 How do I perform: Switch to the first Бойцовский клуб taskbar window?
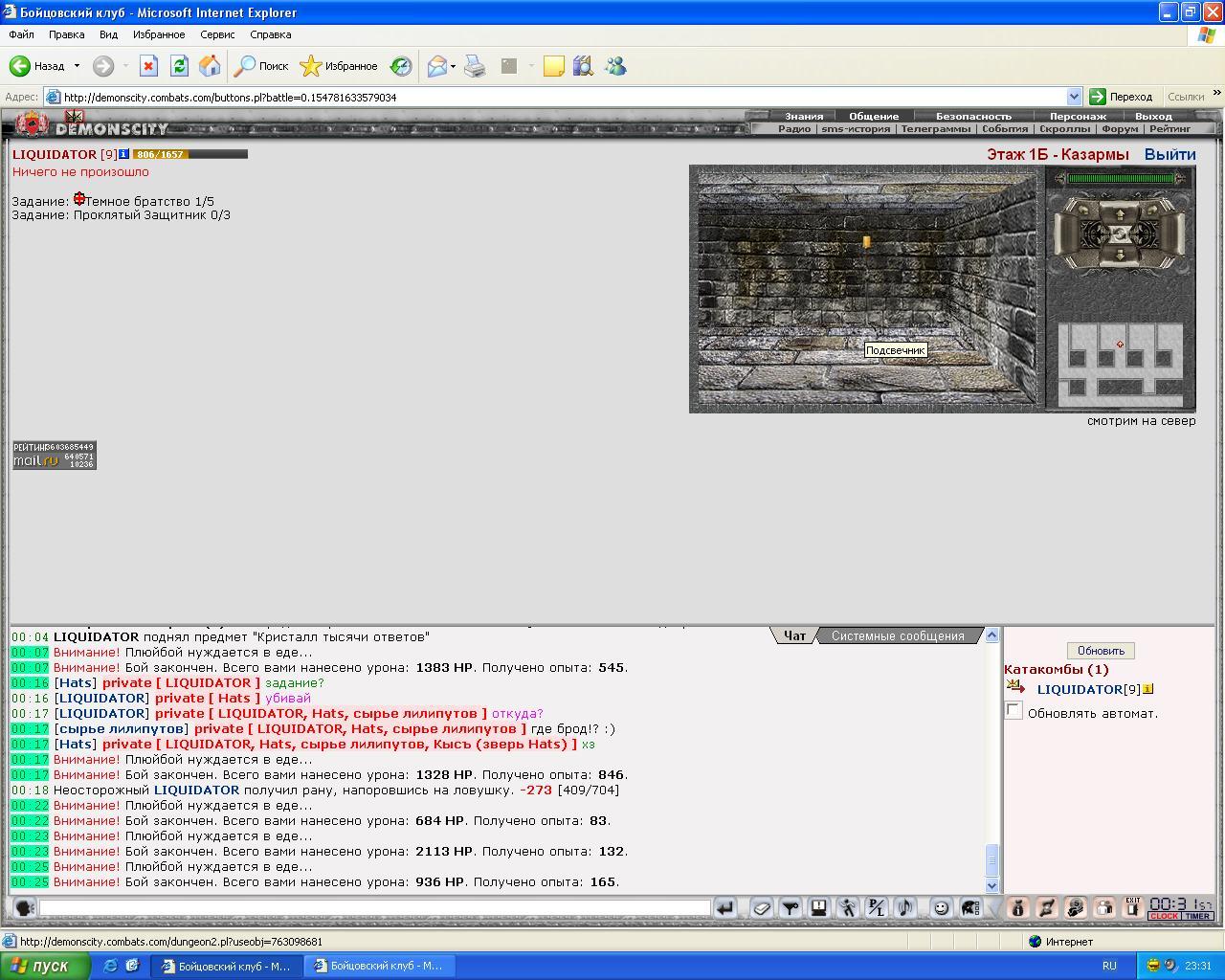(x=226, y=966)
